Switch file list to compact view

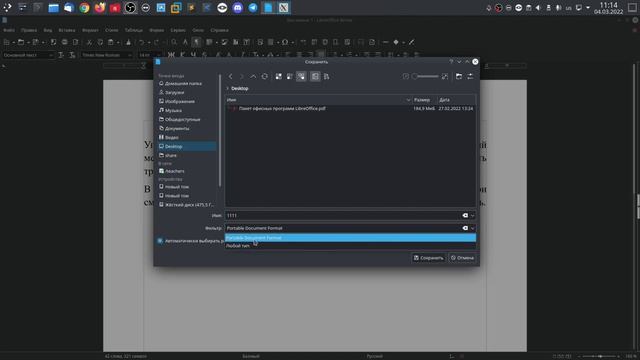pos(289,76)
